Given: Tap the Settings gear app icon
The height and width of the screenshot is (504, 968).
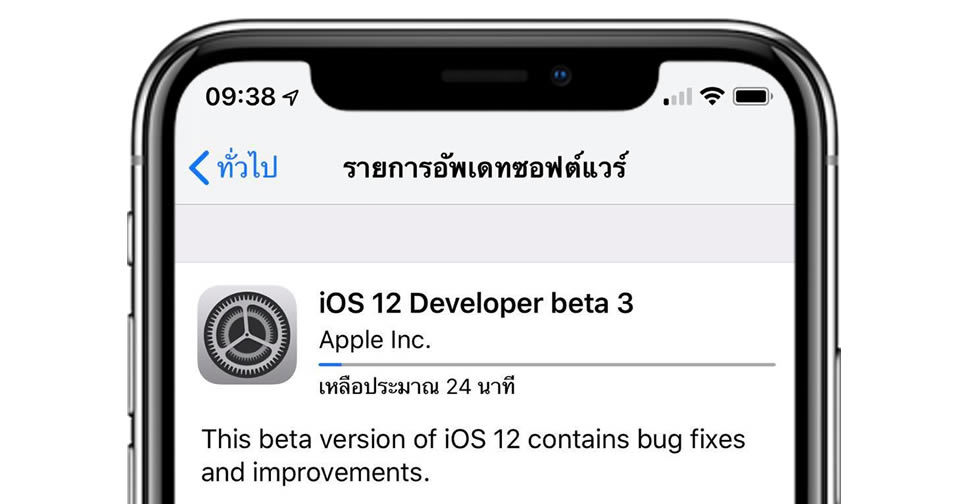Looking at the screenshot, I should coord(247,335).
